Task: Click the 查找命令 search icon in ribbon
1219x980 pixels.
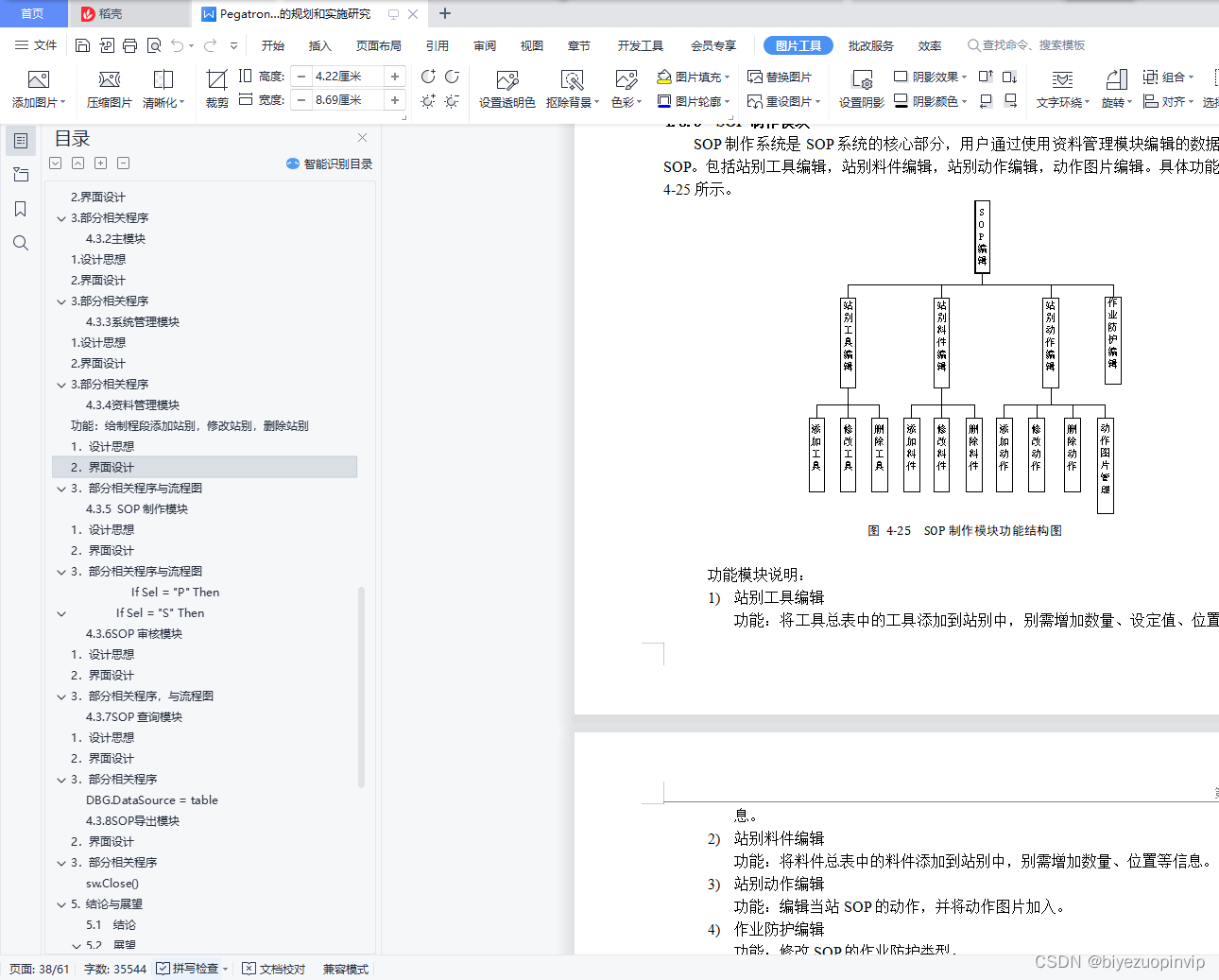Action: point(973,44)
